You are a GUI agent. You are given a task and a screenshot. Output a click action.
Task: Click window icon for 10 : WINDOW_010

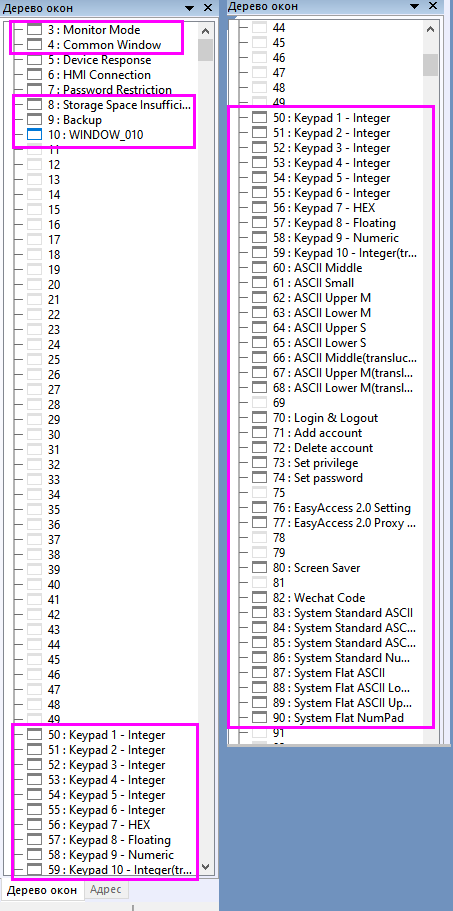tap(35, 135)
